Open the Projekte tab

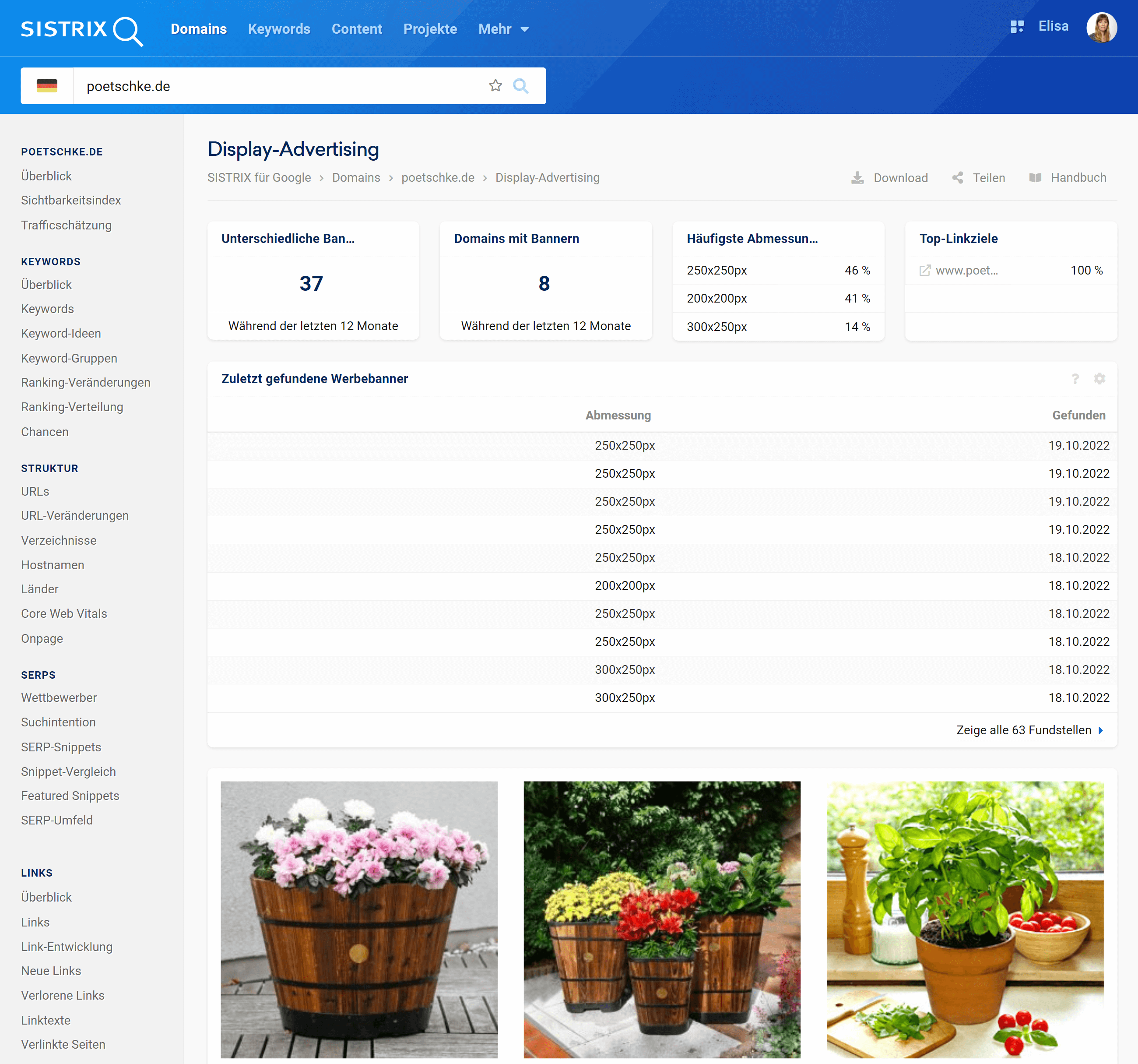tap(430, 29)
